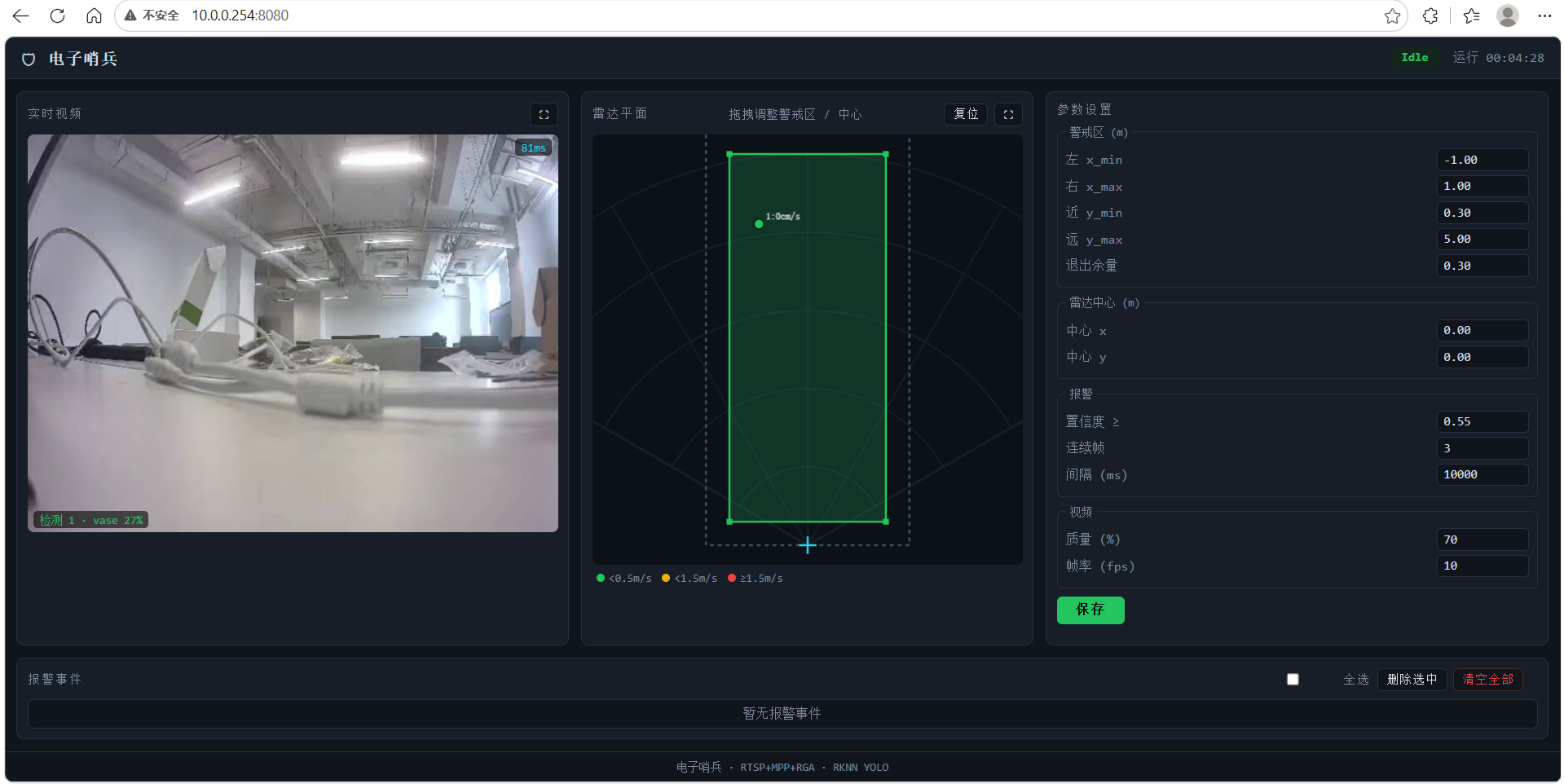The image size is (1564, 784).
Task: Click the 暂无报警事件 empty row
Action: coord(782,713)
